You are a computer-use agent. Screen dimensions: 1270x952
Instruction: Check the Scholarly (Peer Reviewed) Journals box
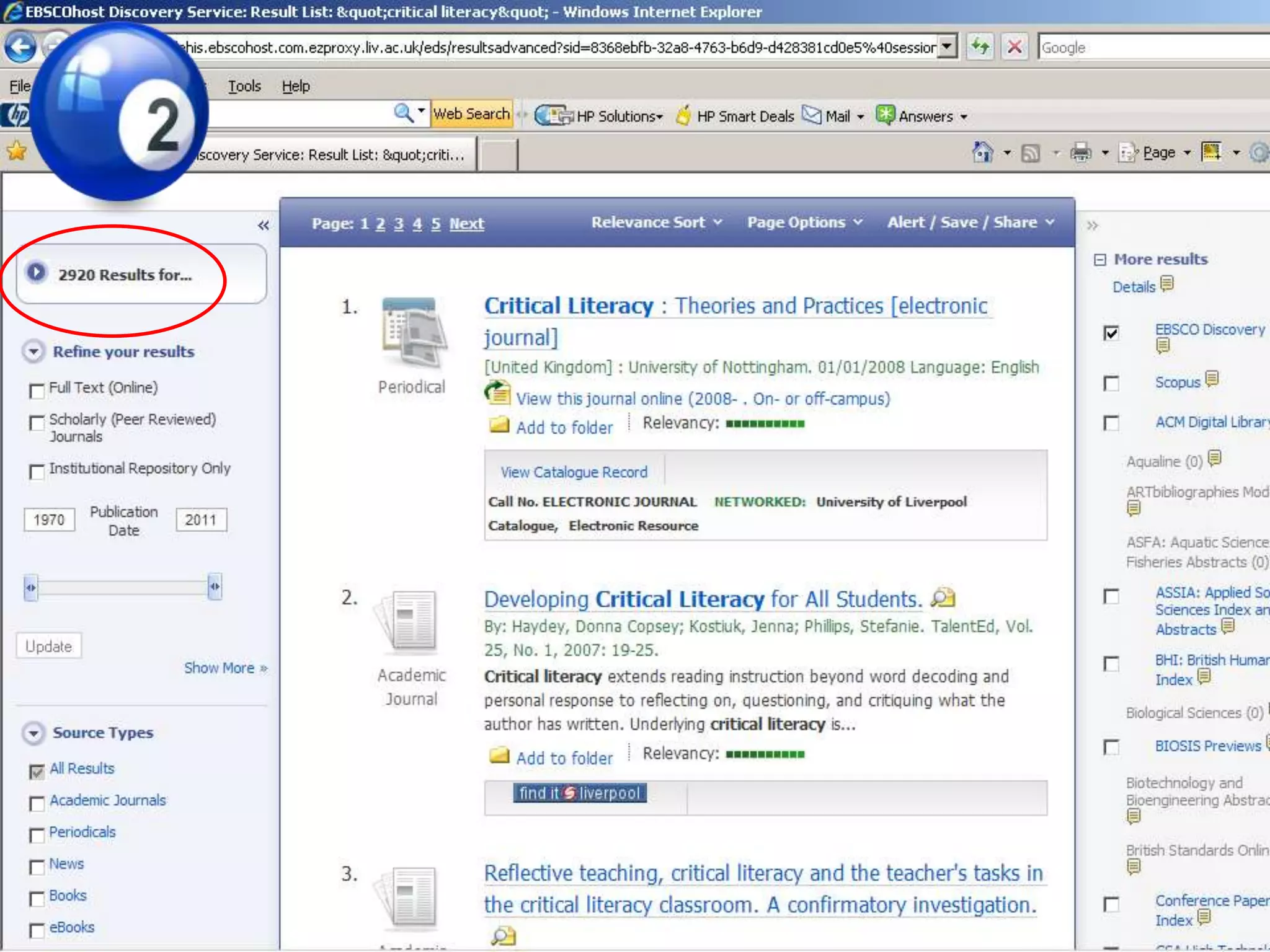pos(37,423)
